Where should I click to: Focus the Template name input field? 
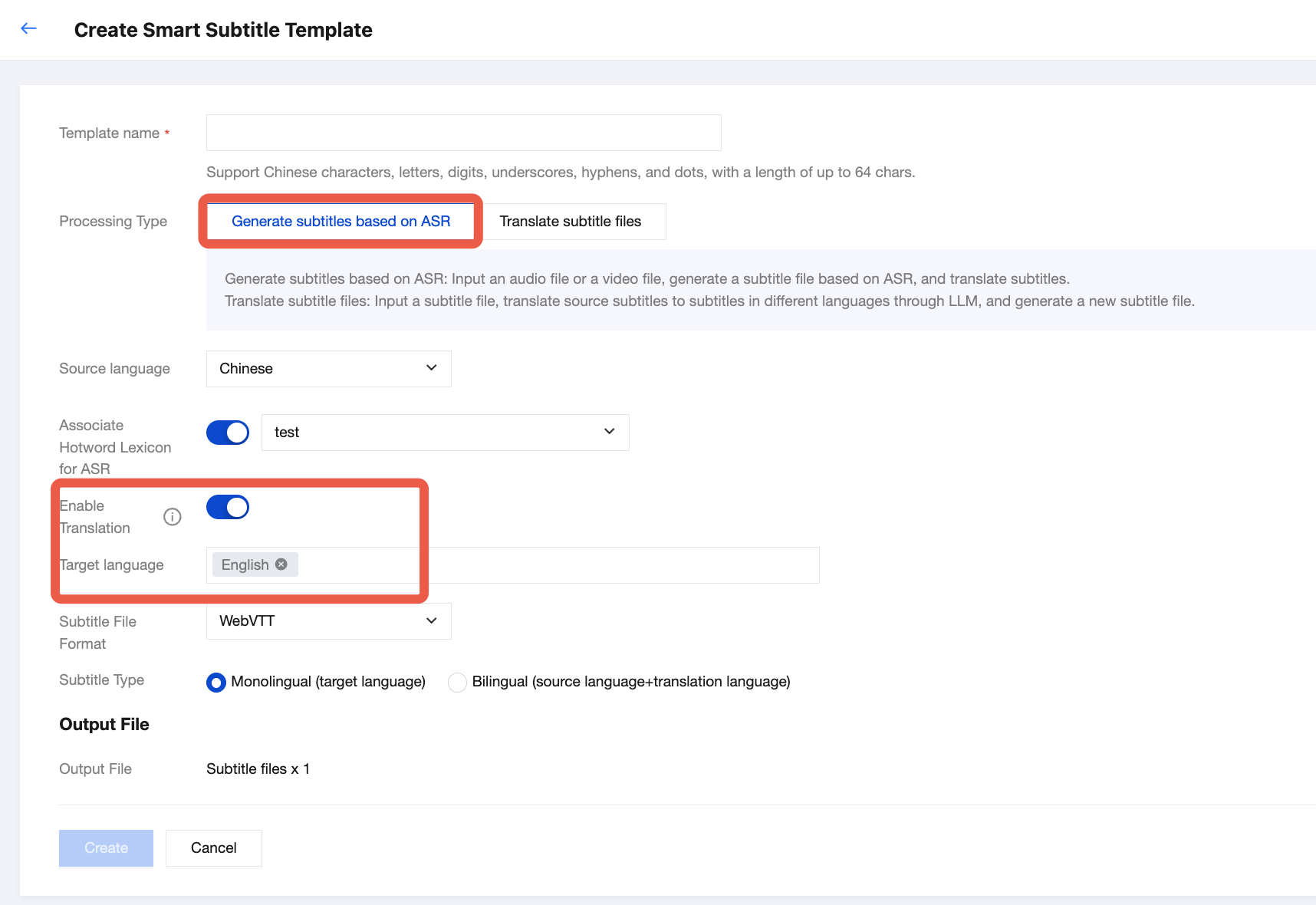(463, 133)
